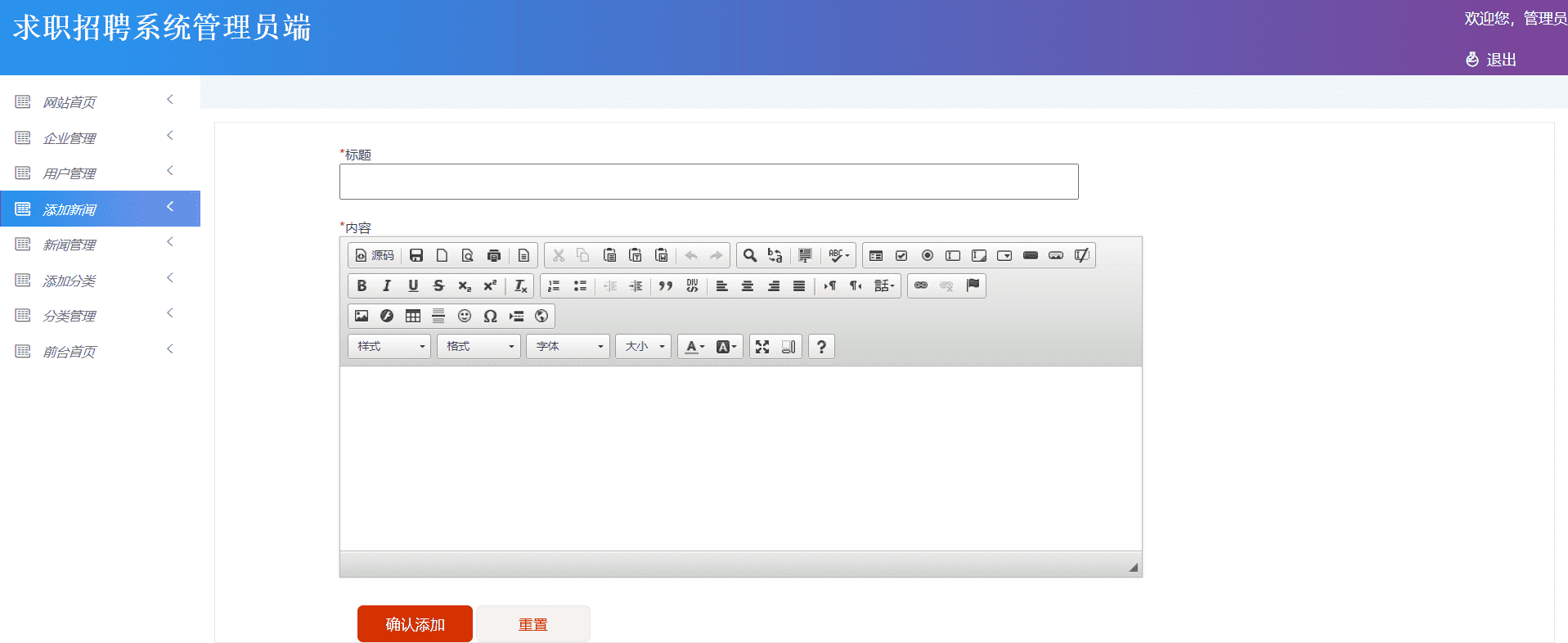Insert an IFrame (globe icon)

pyautogui.click(x=541, y=316)
